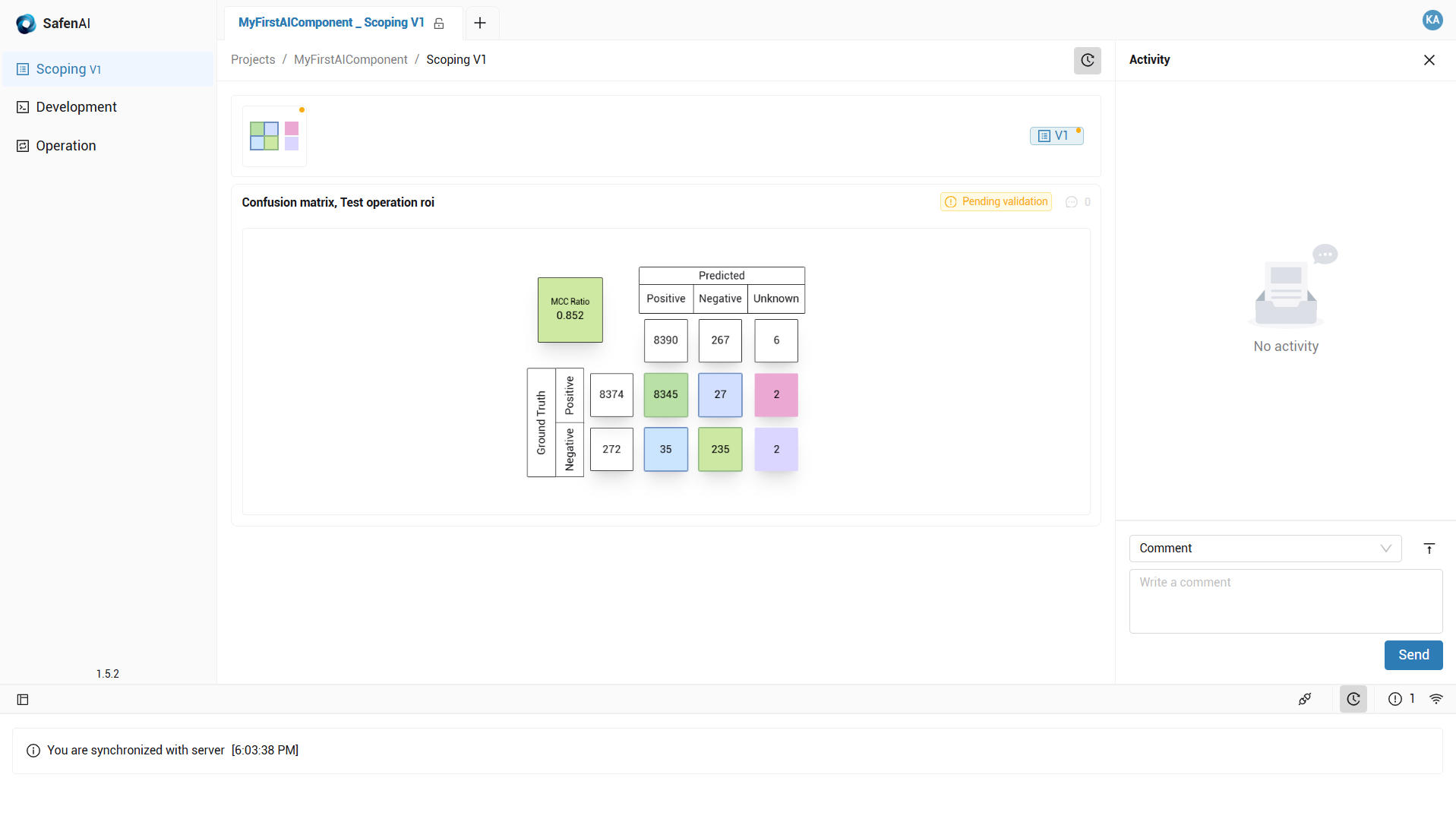This screenshot has width=1456, height=819.
Task: Toggle the sidebar panel icon in status bar
Action: pos(23,699)
